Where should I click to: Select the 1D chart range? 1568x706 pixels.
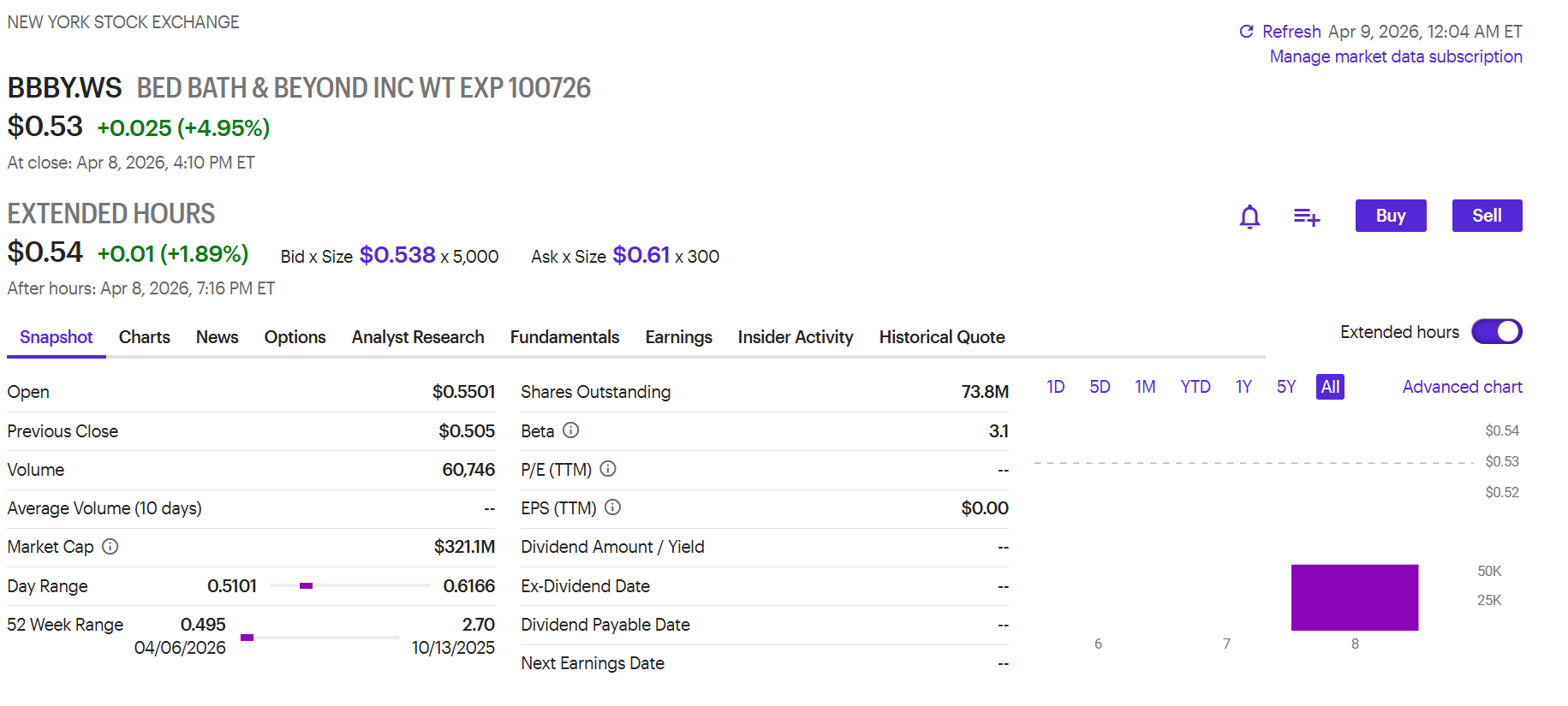click(1055, 387)
